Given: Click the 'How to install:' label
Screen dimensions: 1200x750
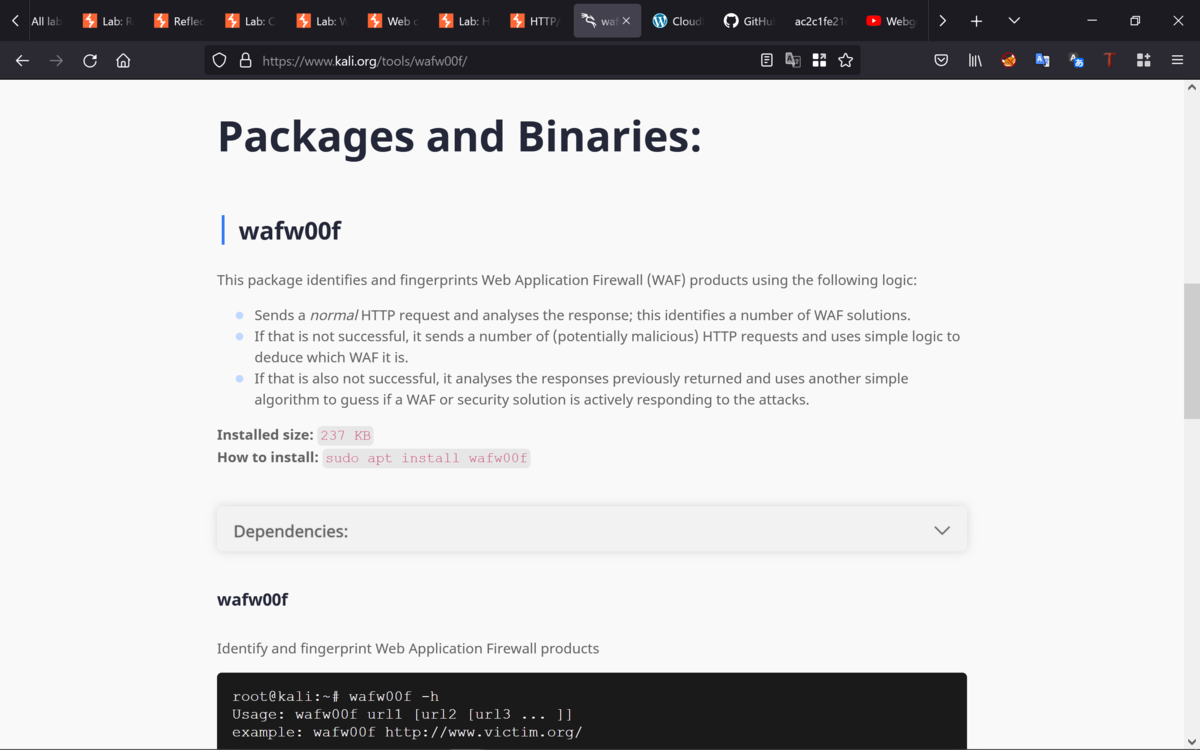Looking at the screenshot, I should coord(268,457).
